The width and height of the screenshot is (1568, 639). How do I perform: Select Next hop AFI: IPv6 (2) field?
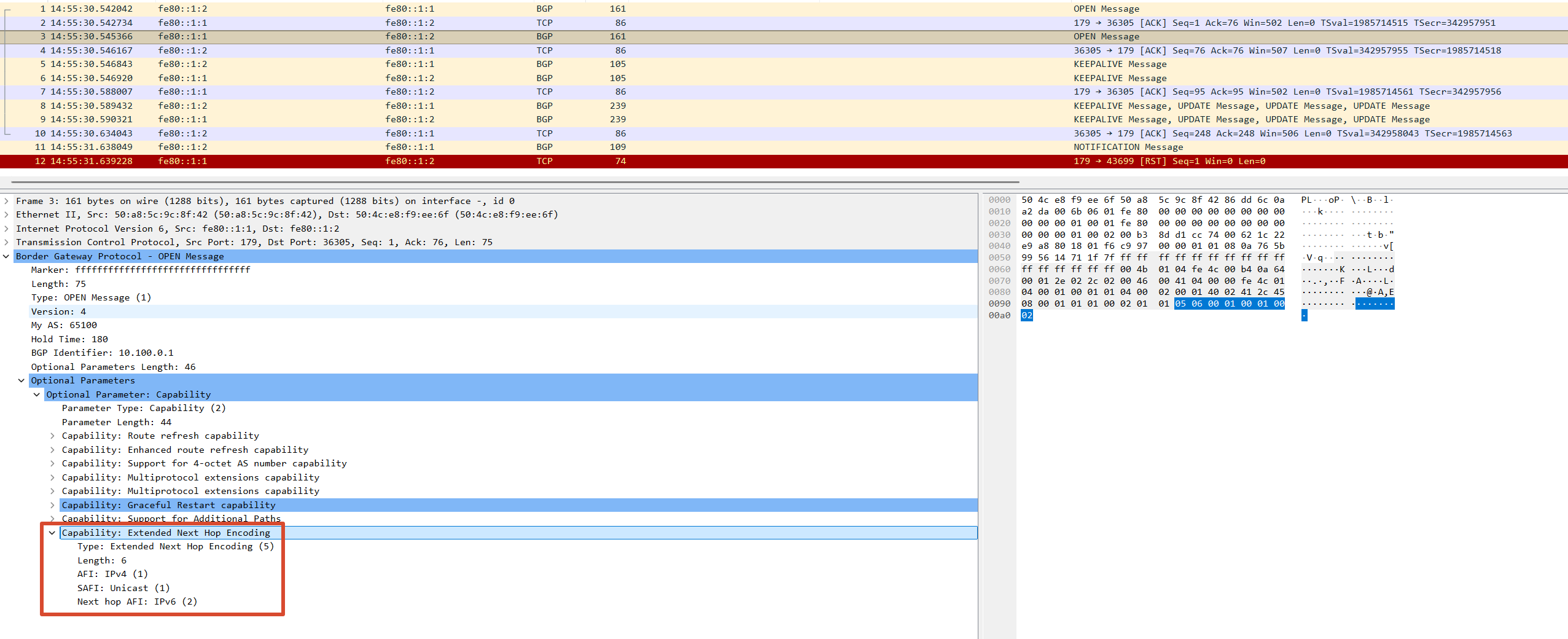pos(137,602)
